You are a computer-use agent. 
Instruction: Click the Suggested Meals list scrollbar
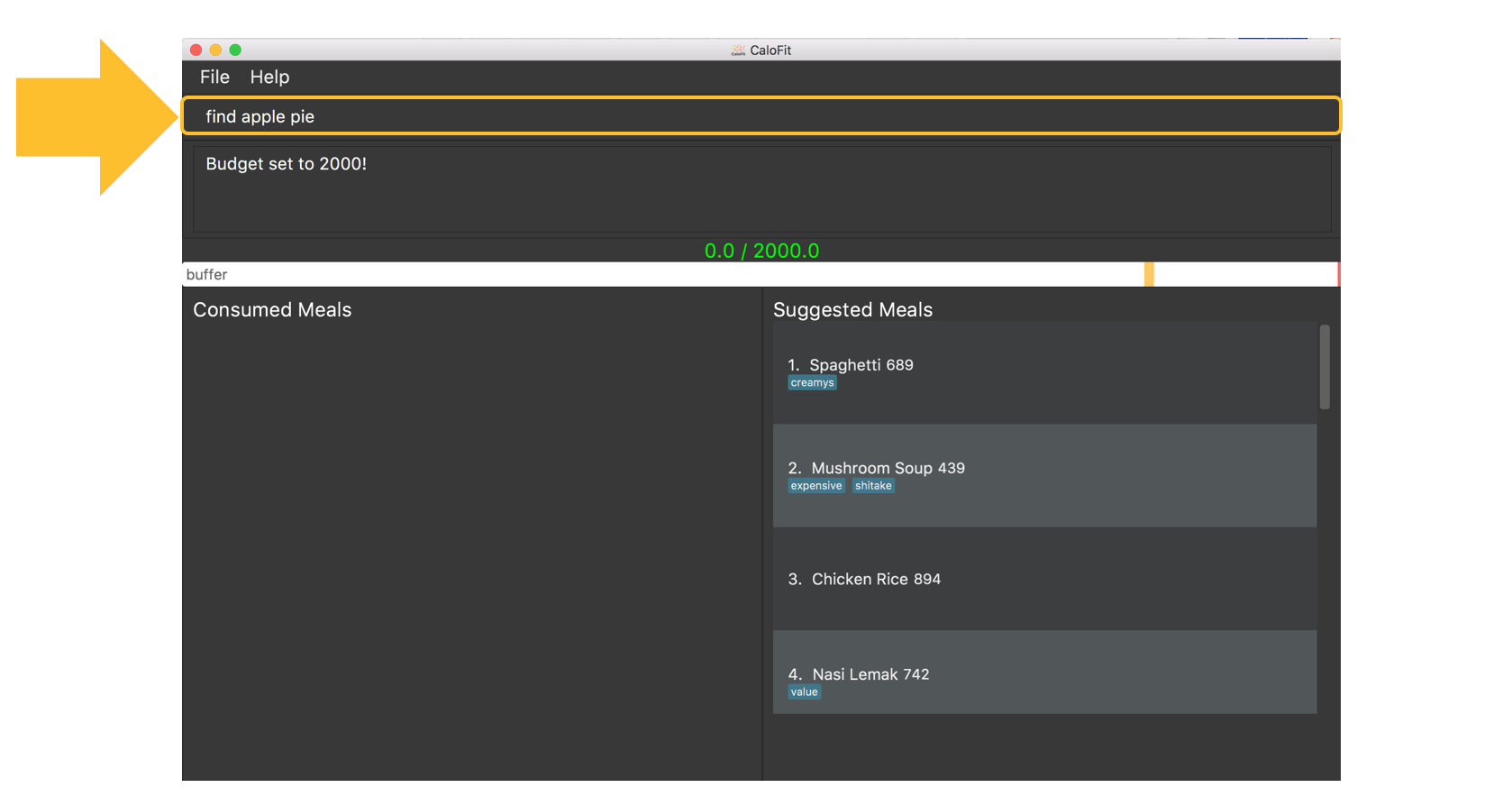(x=1325, y=367)
